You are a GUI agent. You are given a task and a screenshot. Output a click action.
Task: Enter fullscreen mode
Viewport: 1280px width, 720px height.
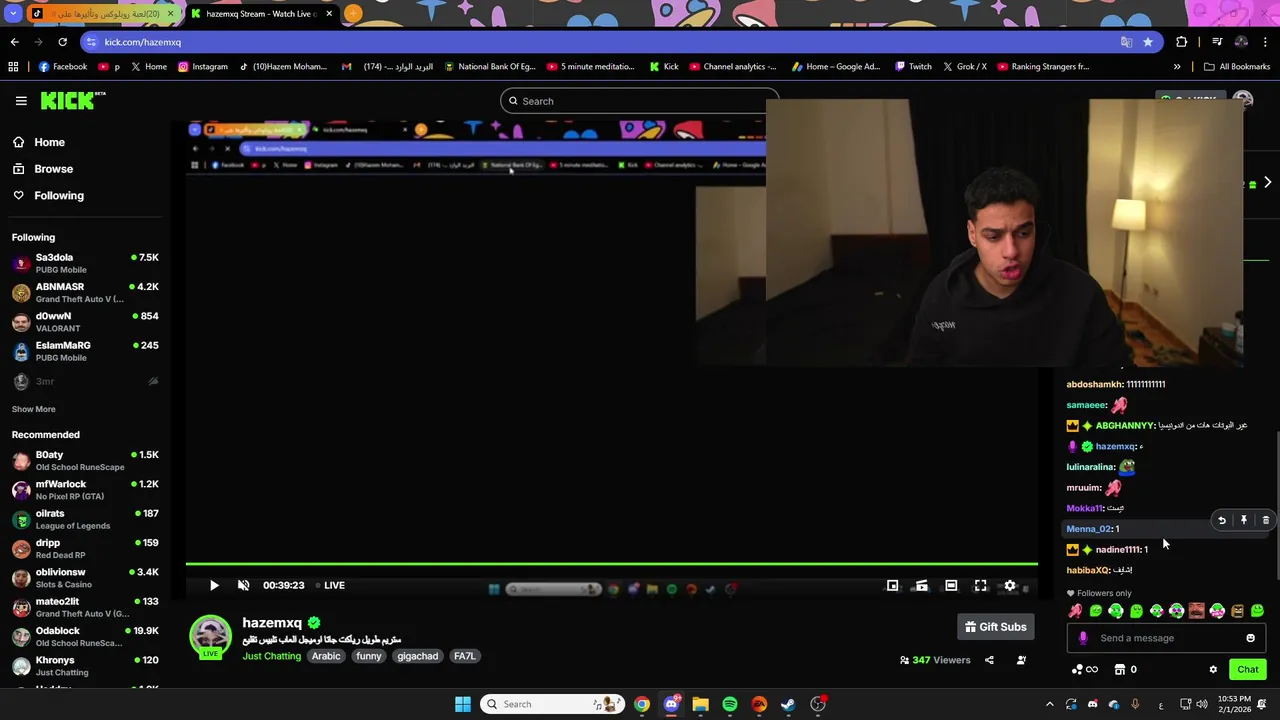(x=980, y=586)
